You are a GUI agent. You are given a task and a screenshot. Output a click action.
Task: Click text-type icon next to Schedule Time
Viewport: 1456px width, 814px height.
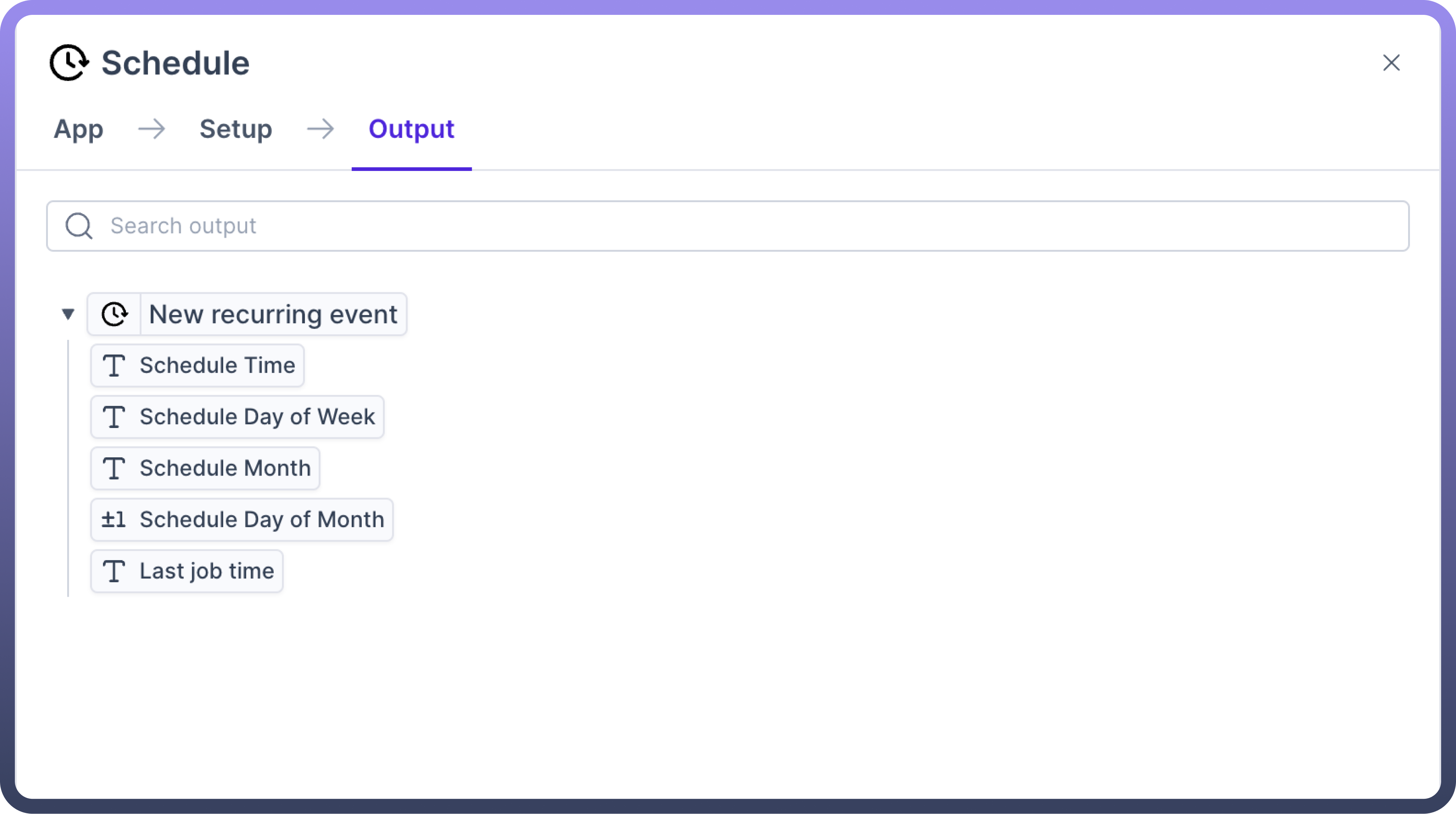(114, 366)
